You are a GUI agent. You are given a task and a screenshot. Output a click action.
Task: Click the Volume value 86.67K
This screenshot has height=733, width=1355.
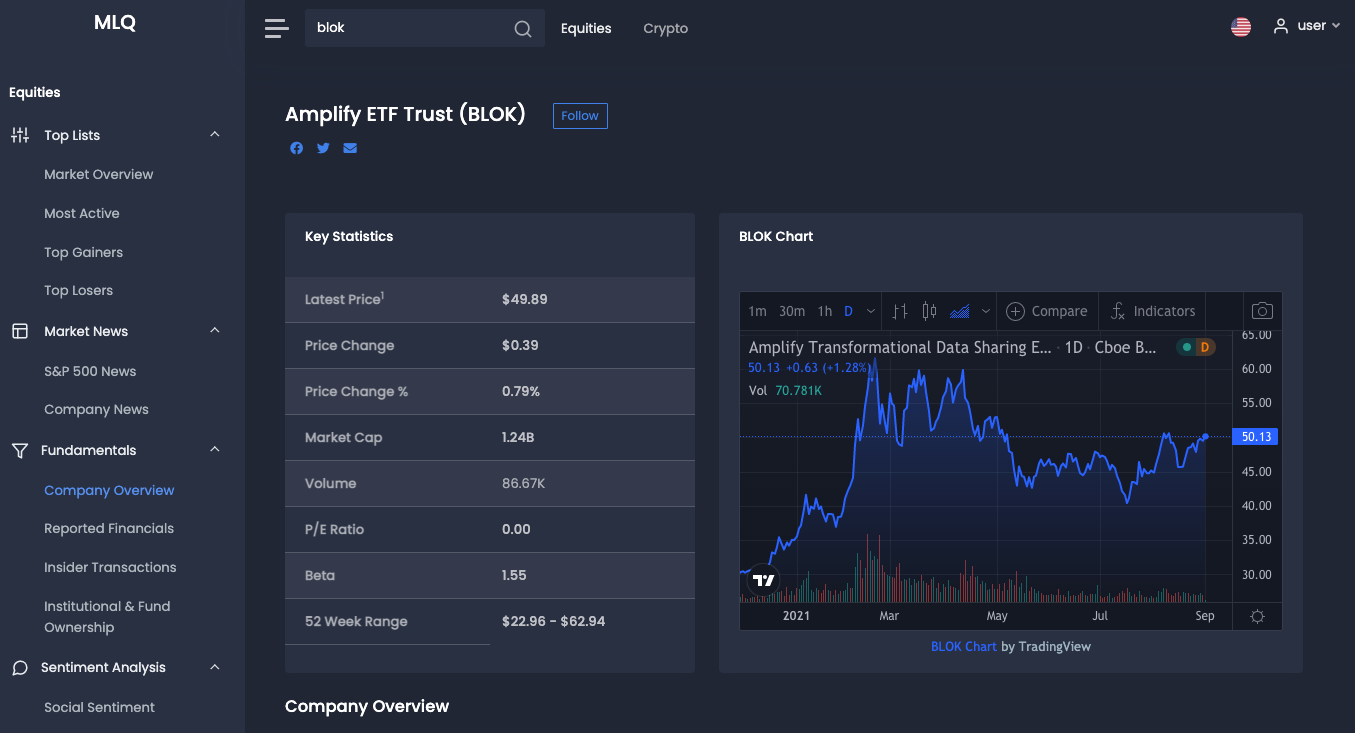[524, 483]
